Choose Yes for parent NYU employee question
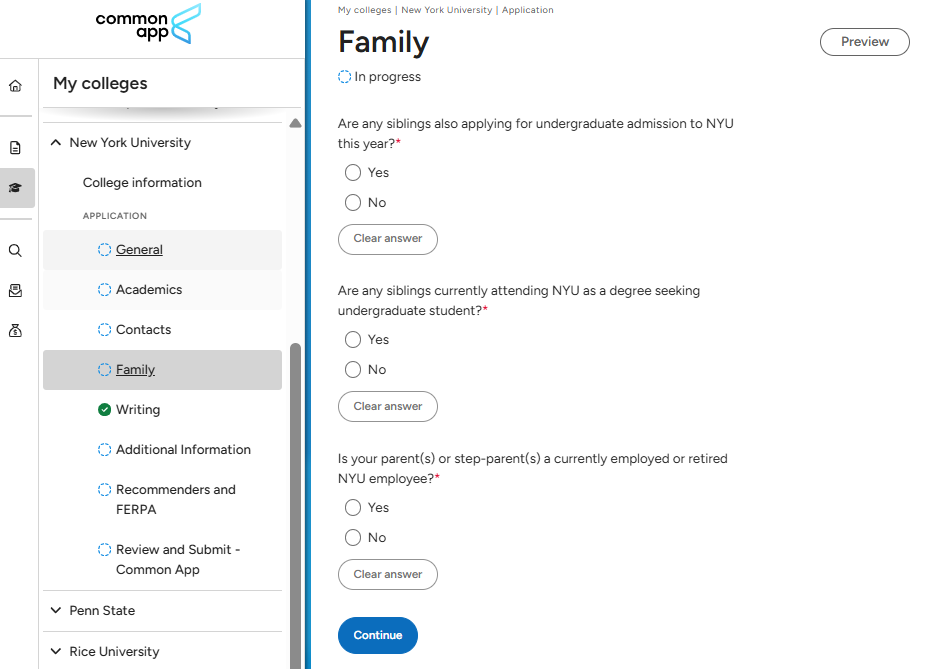 coord(353,508)
